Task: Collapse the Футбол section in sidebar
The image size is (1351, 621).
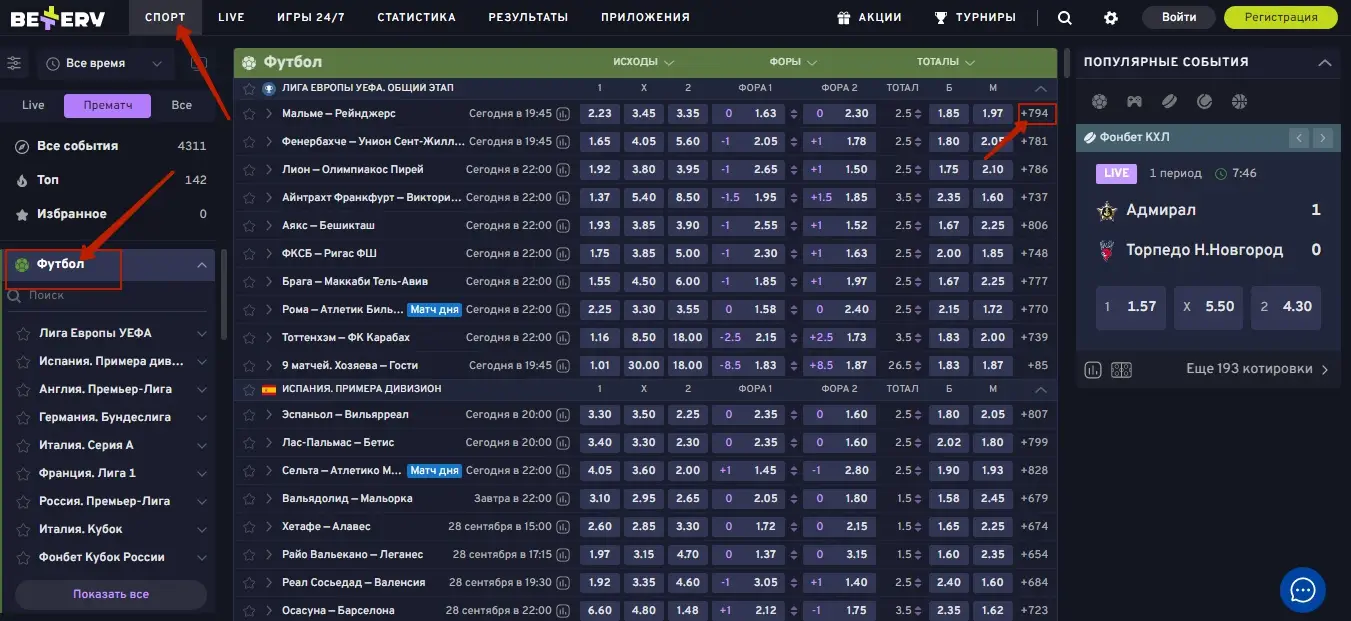Action: click(x=201, y=265)
